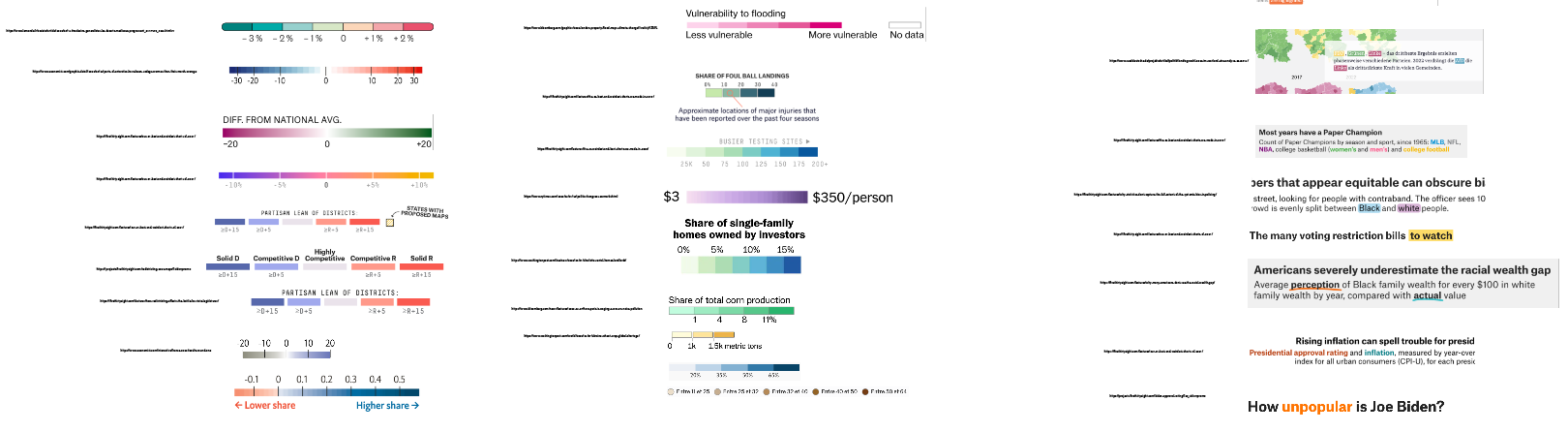Click the 2017 election map thumbnail

point(1293,61)
